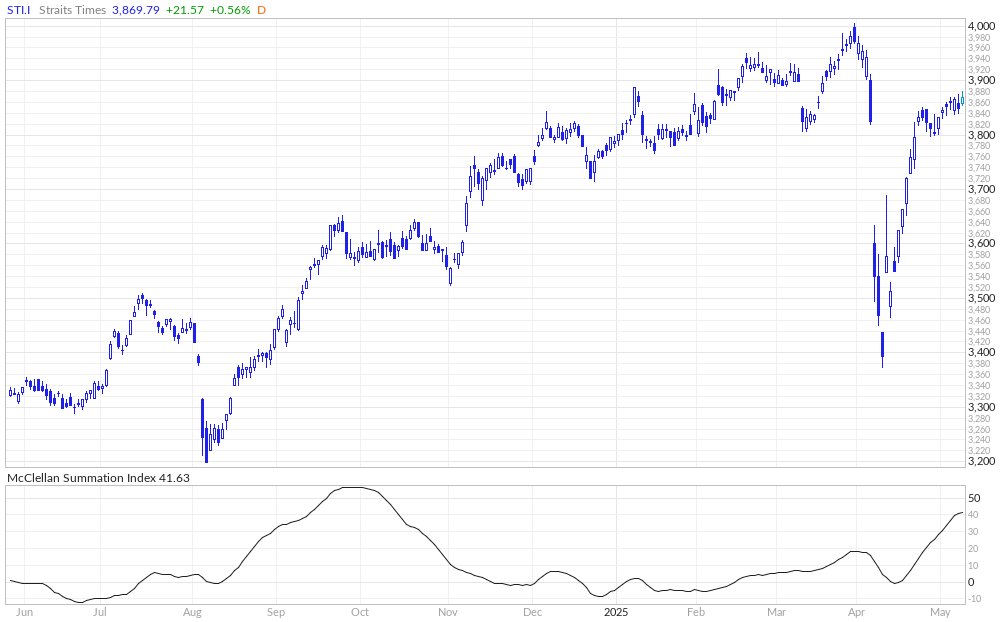Viewport: 1000px width, 622px height.
Task: Click the Nov date axis label
Action: click(448, 612)
